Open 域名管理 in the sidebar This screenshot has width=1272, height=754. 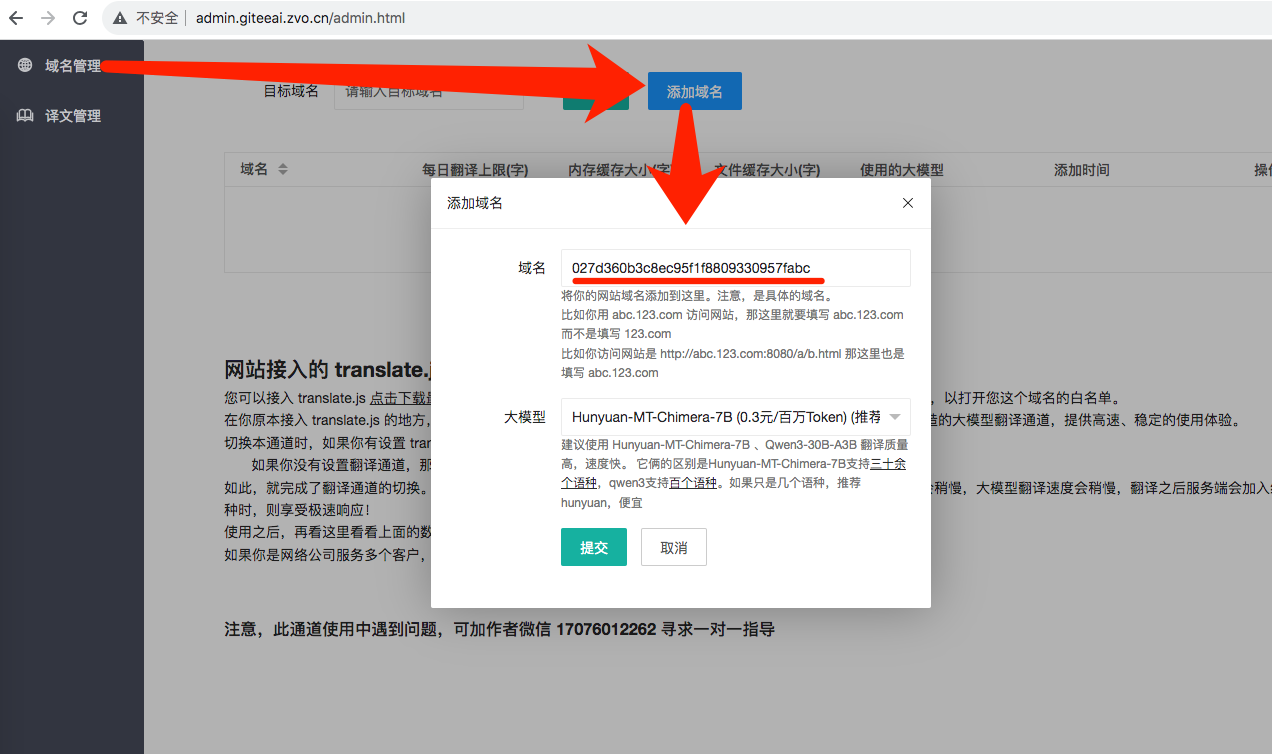click(72, 66)
